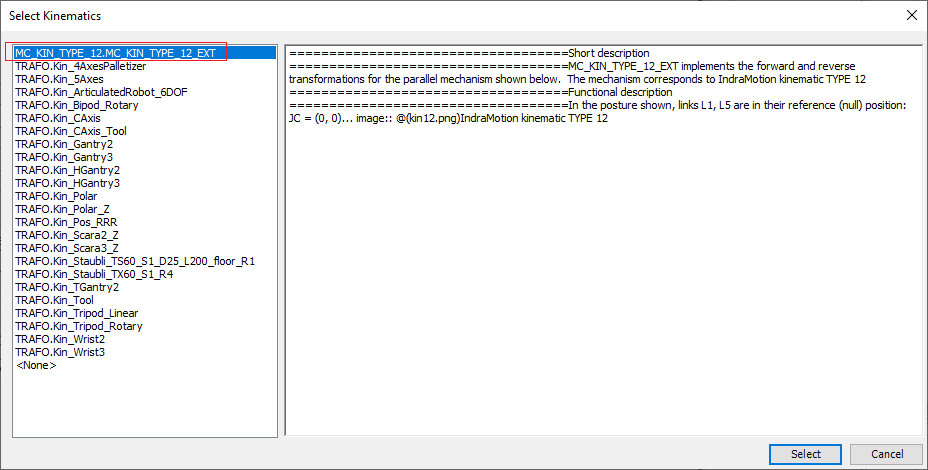928x470 pixels.
Task: Pick TRAFO.Kin_Gantry2 kinematics
Action: click(x=64, y=144)
